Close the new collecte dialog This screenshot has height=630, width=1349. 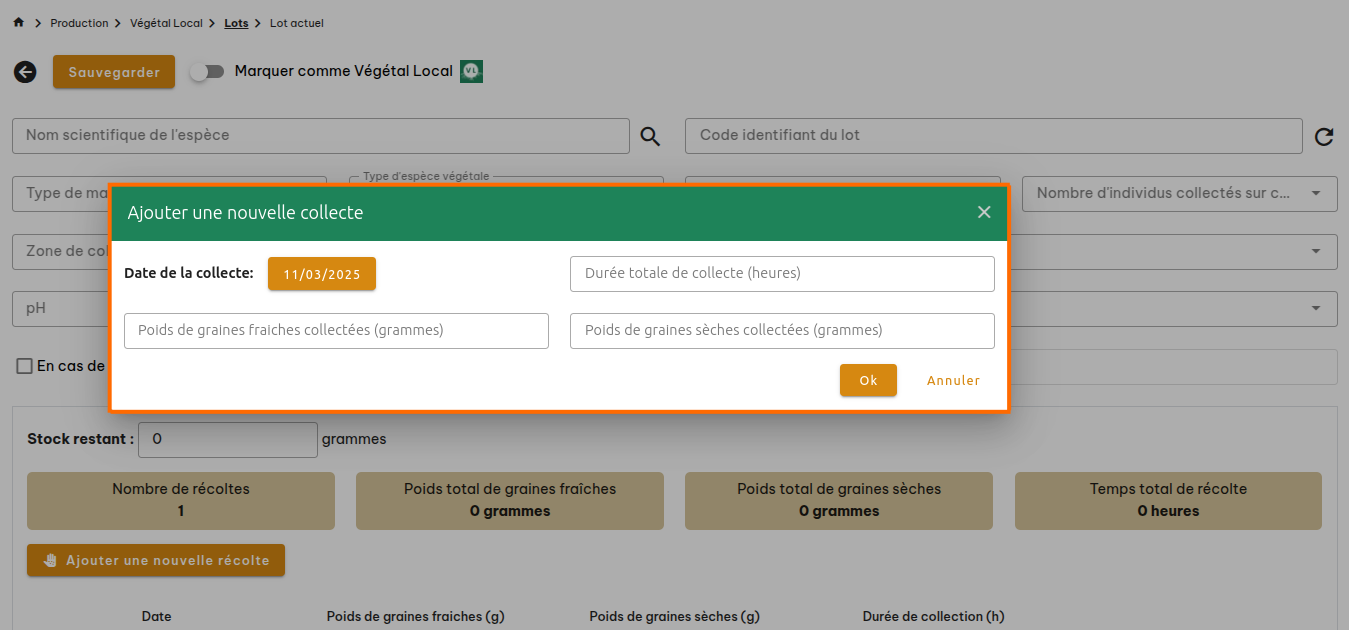984,212
